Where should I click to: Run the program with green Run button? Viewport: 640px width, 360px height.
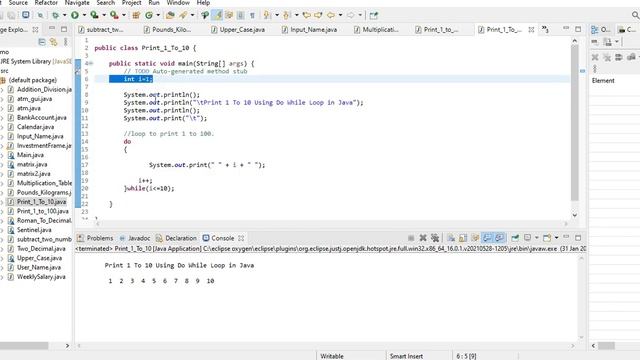coord(75,15)
